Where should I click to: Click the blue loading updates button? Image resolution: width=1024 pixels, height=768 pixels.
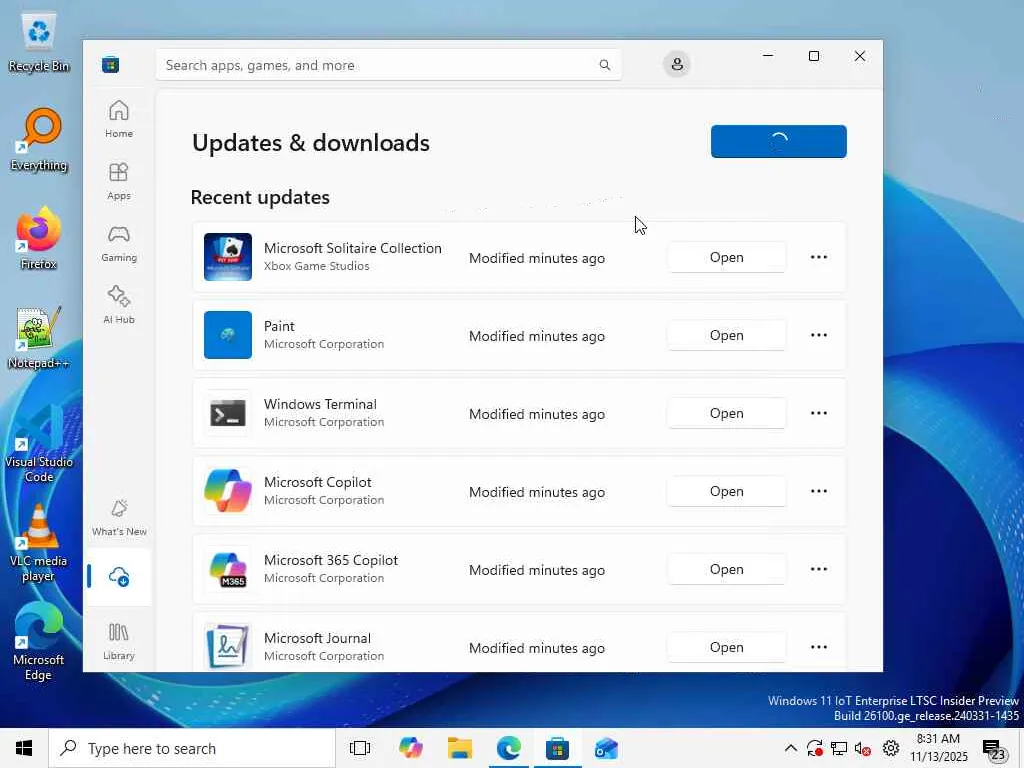click(778, 141)
